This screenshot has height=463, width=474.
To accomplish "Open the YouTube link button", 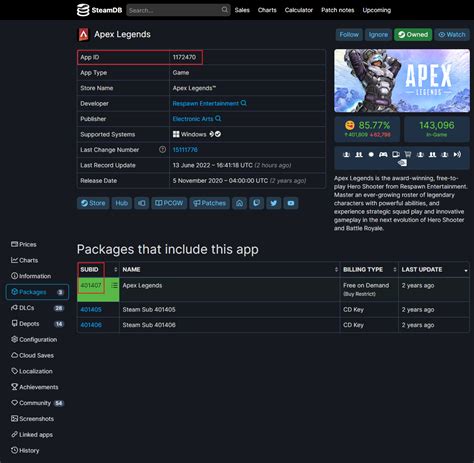I will (x=291, y=203).
